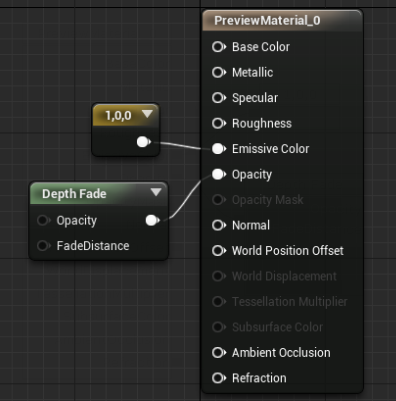Select the Specular input pin

coord(219,98)
